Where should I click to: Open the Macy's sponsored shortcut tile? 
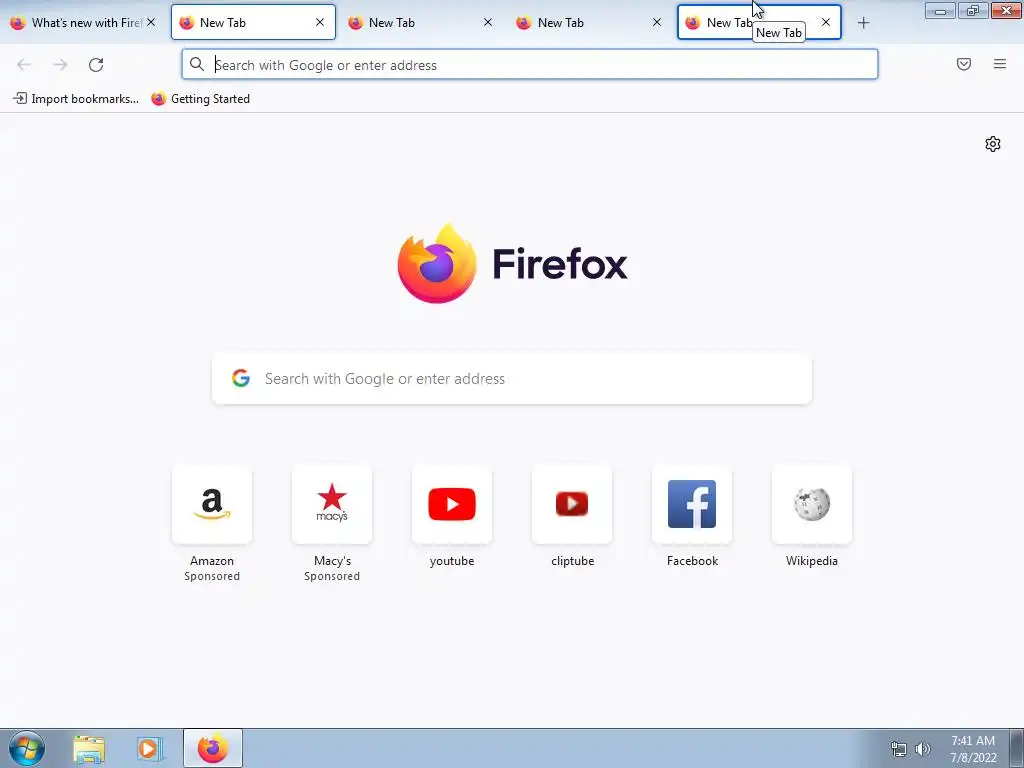pyautogui.click(x=332, y=504)
